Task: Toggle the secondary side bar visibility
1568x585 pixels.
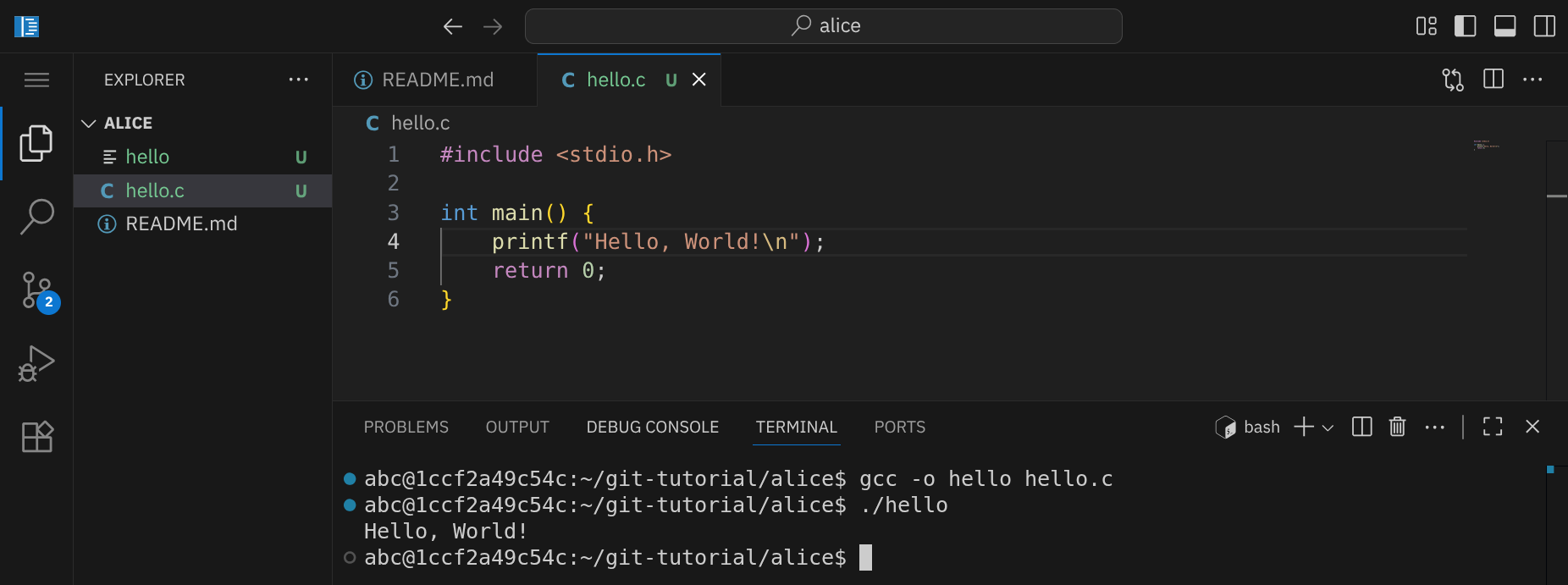Action: 1544,26
